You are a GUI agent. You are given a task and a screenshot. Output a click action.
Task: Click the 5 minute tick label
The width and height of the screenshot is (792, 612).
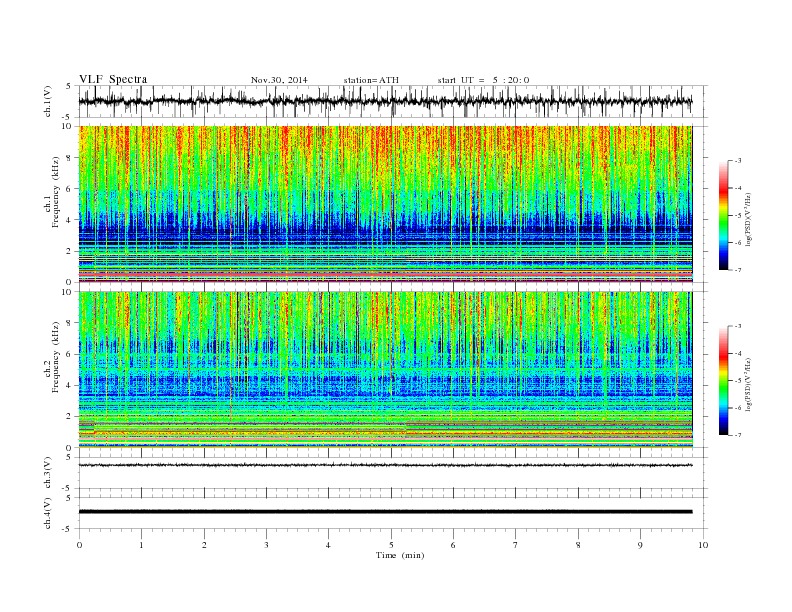click(391, 545)
